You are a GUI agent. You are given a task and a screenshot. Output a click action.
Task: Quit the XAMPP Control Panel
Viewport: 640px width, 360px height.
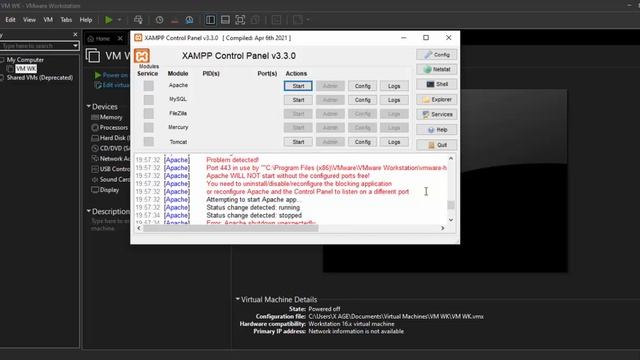pos(436,144)
